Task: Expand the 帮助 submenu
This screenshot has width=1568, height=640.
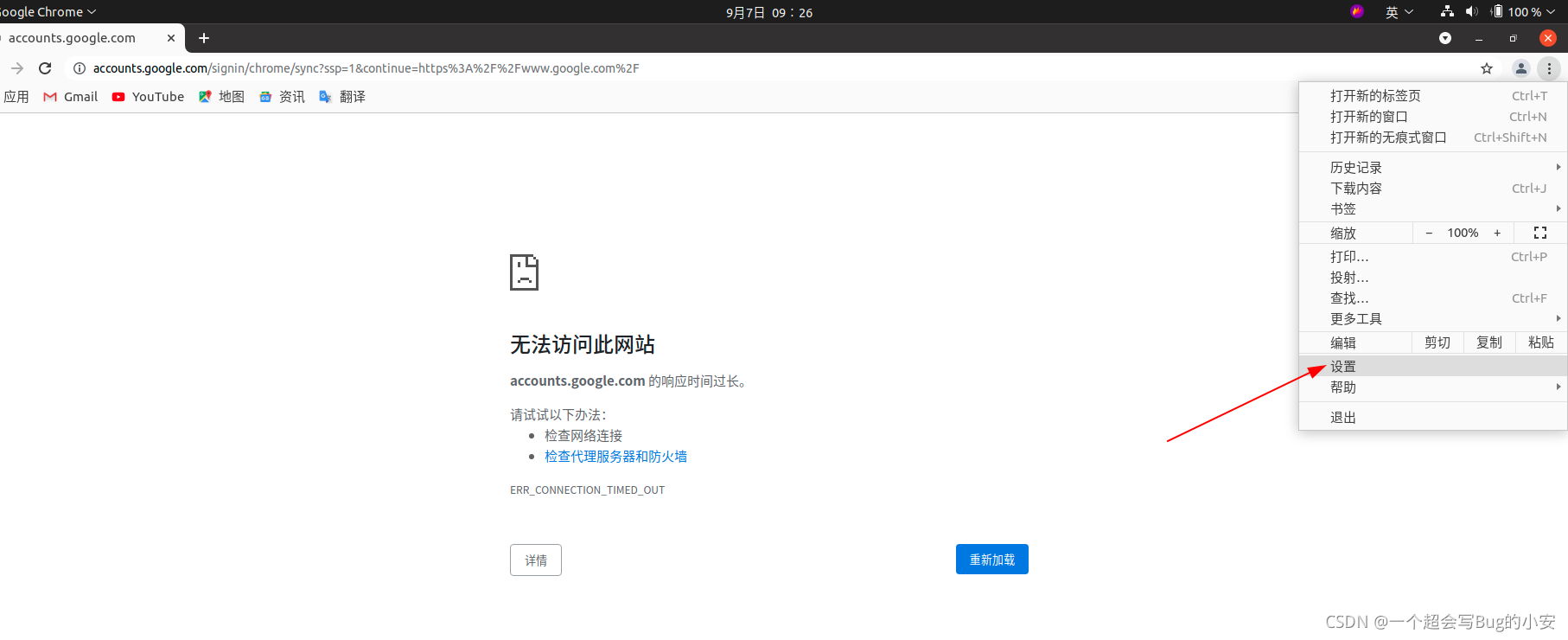Action: click(1433, 387)
